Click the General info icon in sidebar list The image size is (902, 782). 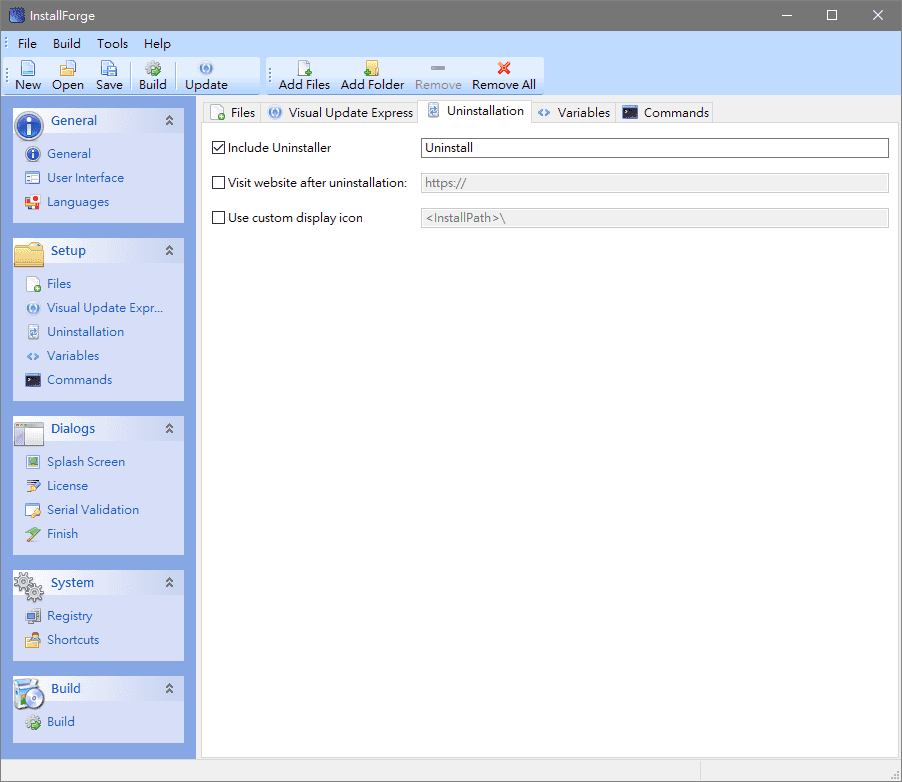click(x=33, y=154)
